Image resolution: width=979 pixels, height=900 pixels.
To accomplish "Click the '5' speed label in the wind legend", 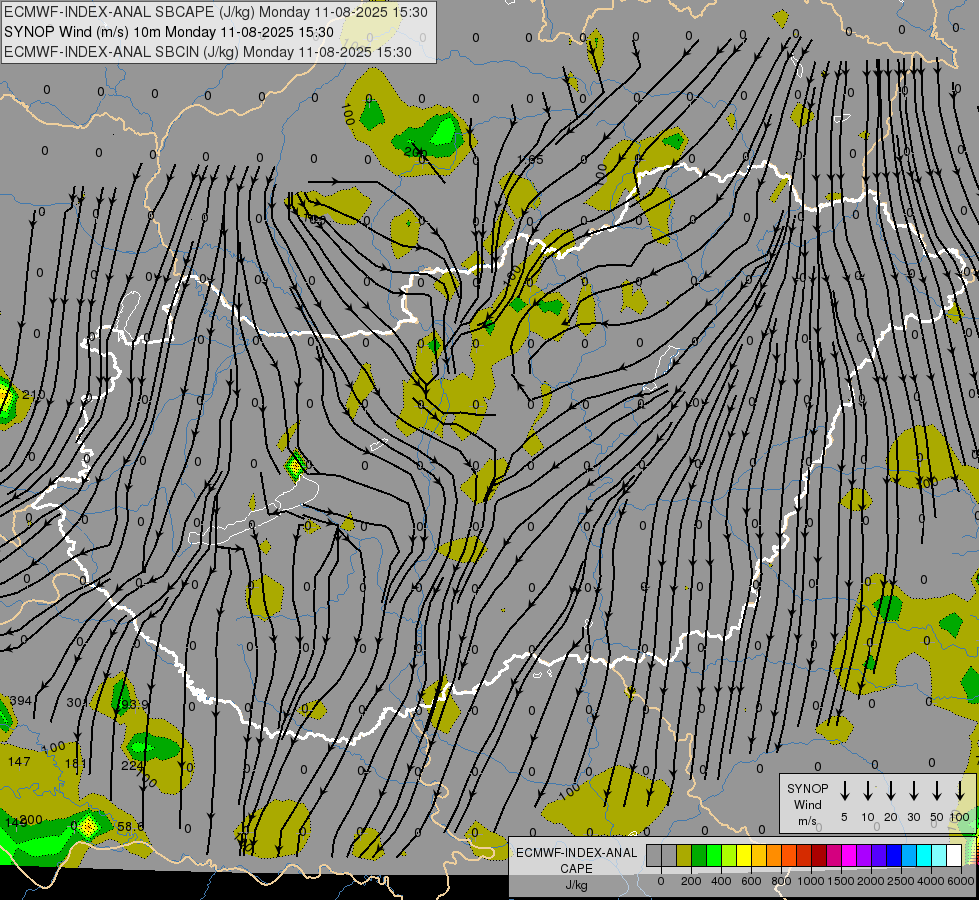I will coord(844,817).
